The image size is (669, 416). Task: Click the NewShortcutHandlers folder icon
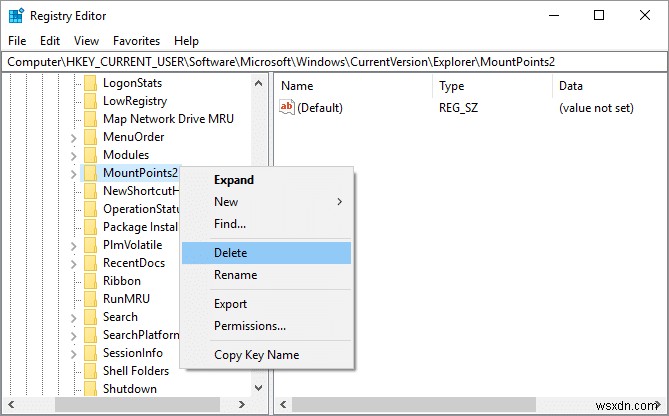pos(90,191)
